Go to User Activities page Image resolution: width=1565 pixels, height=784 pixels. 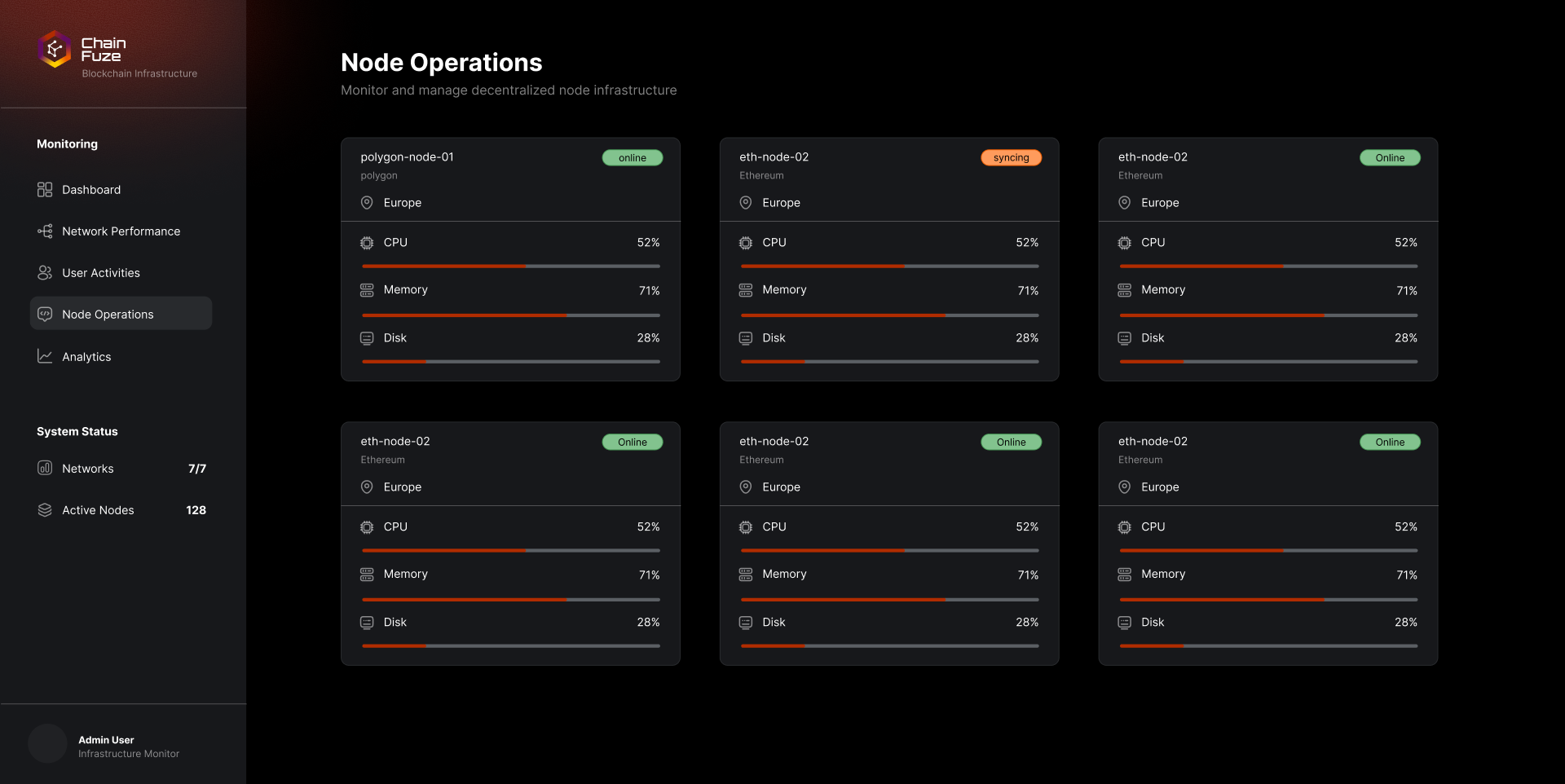pos(101,273)
